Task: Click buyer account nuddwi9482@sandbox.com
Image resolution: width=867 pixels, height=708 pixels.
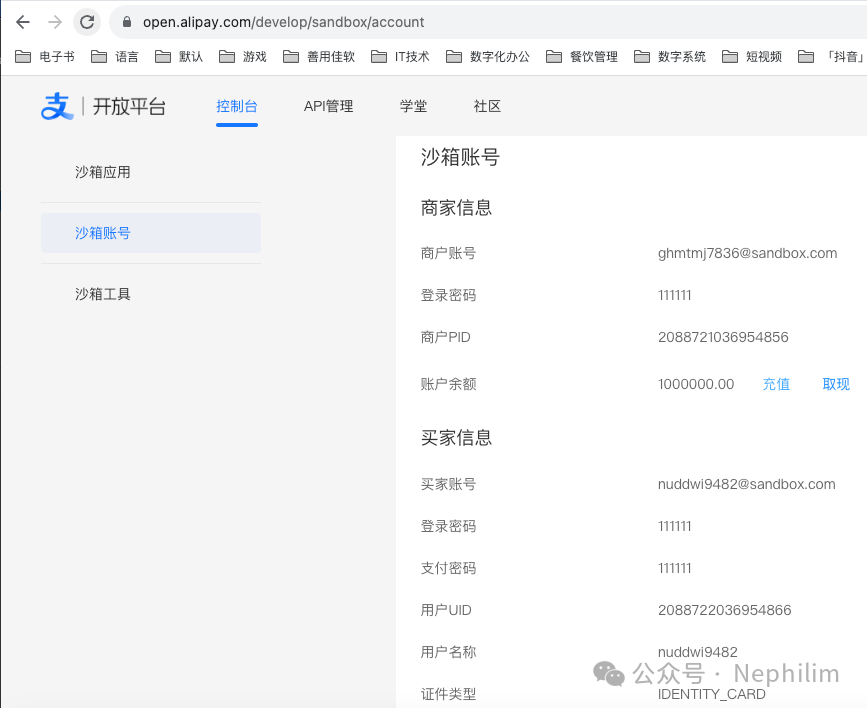Action: click(x=746, y=484)
